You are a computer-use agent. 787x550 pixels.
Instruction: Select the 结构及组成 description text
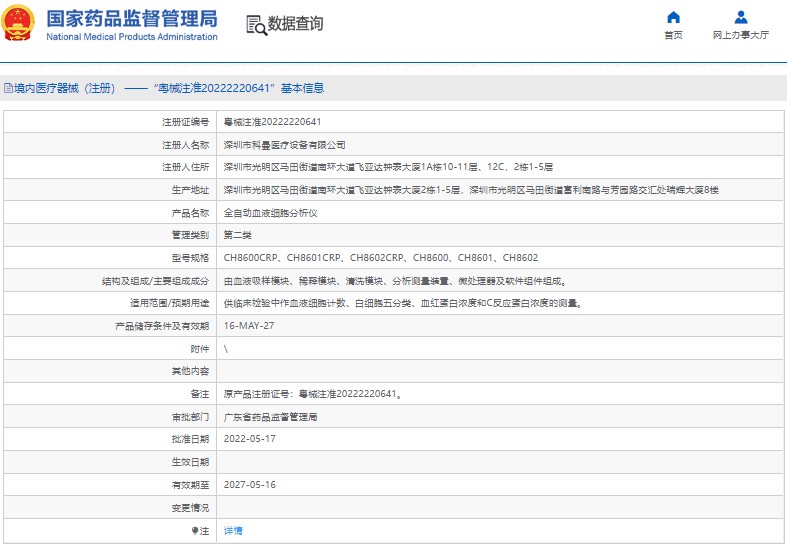(x=396, y=282)
